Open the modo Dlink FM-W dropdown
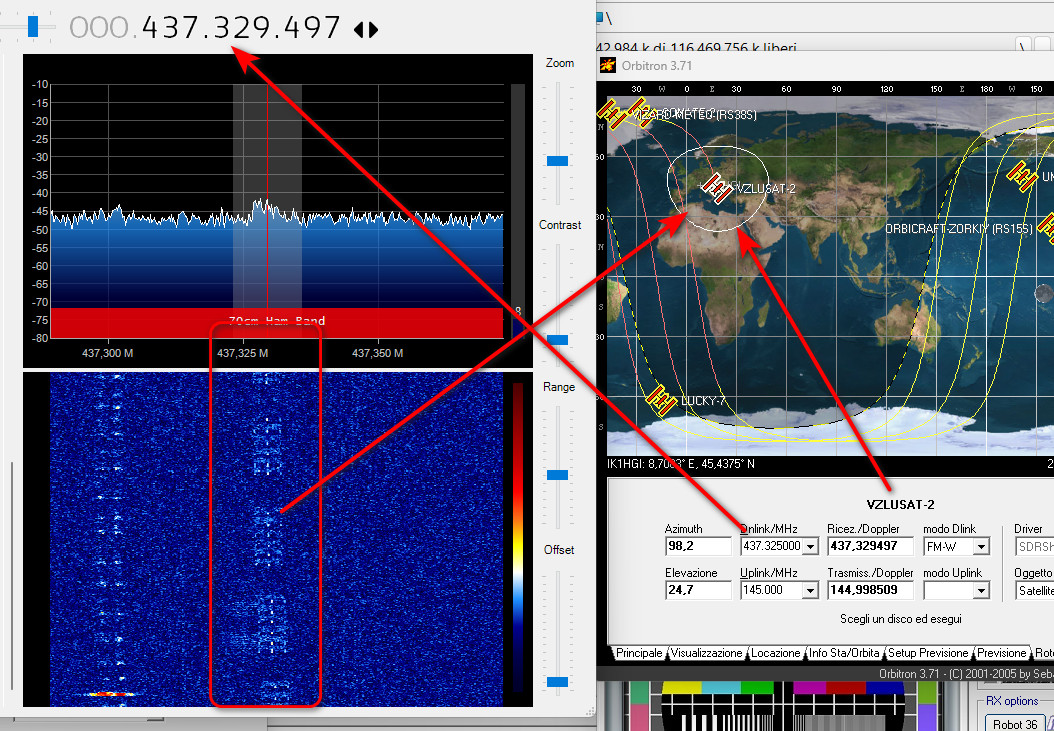1054x731 pixels. click(x=981, y=547)
